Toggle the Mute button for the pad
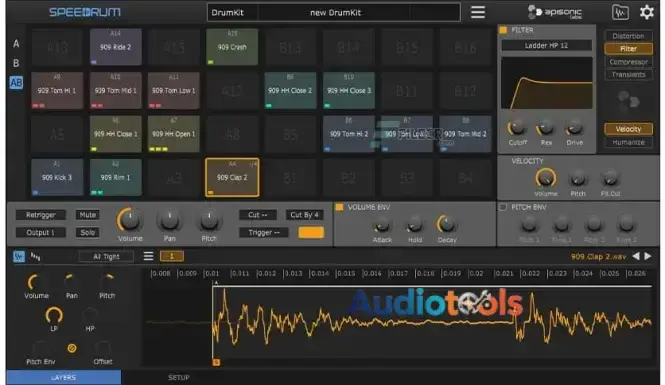 (87, 215)
